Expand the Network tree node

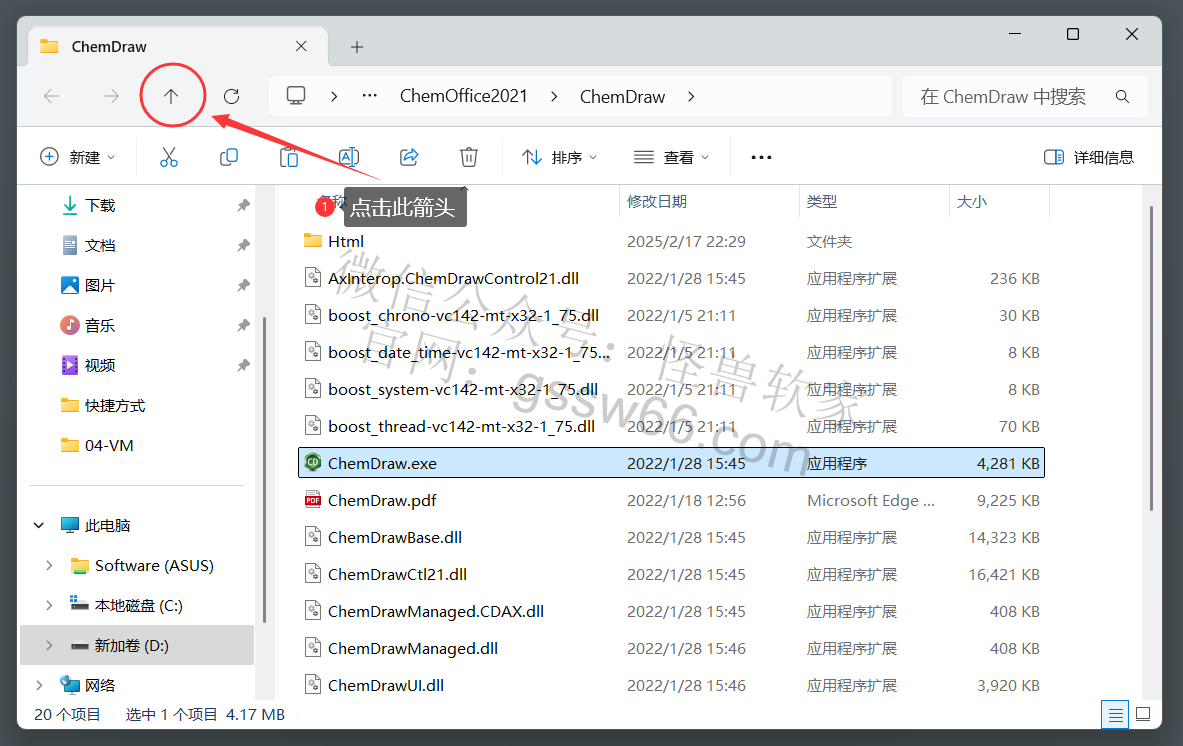click(x=39, y=685)
